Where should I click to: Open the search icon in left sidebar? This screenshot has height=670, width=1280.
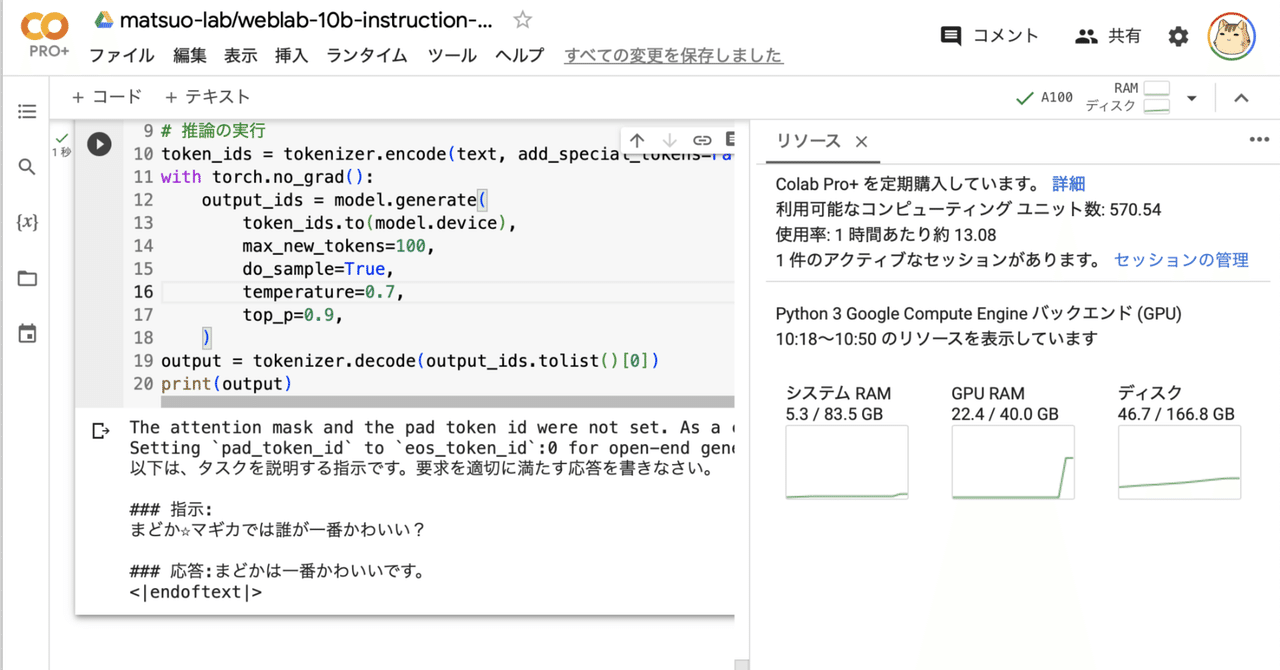pos(27,167)
